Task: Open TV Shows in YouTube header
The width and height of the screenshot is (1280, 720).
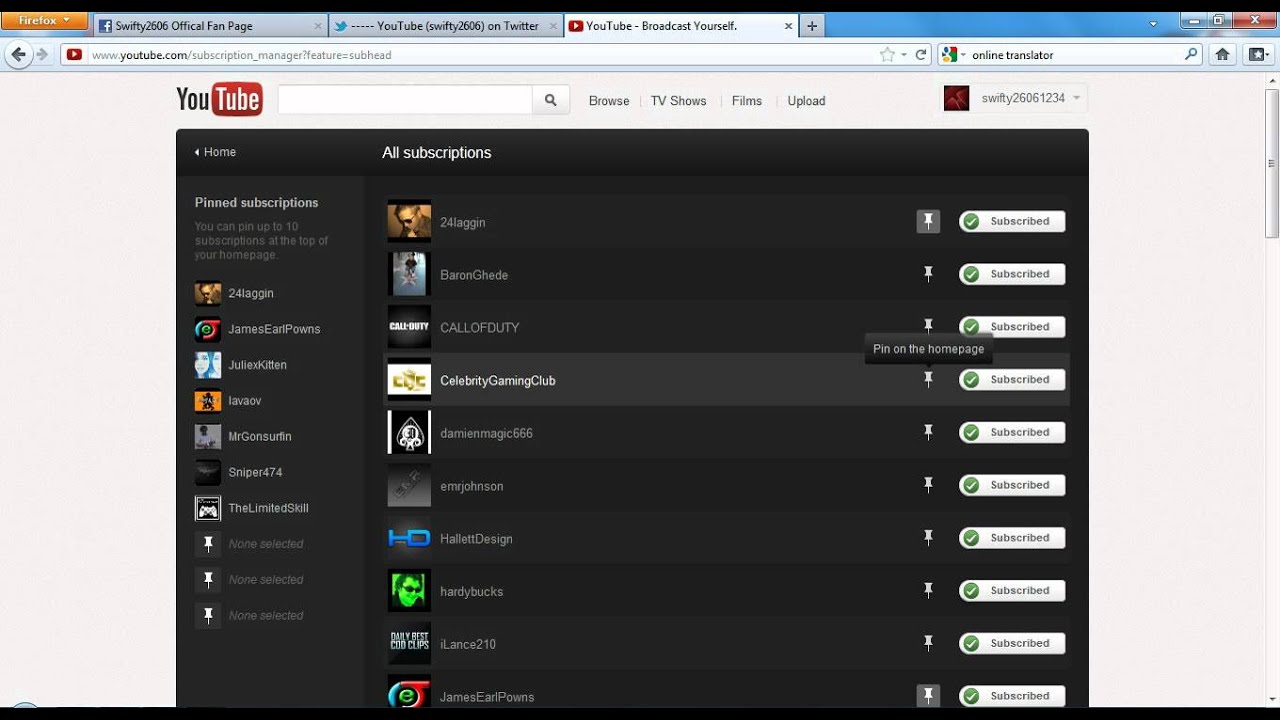Action: pos(678,101)
